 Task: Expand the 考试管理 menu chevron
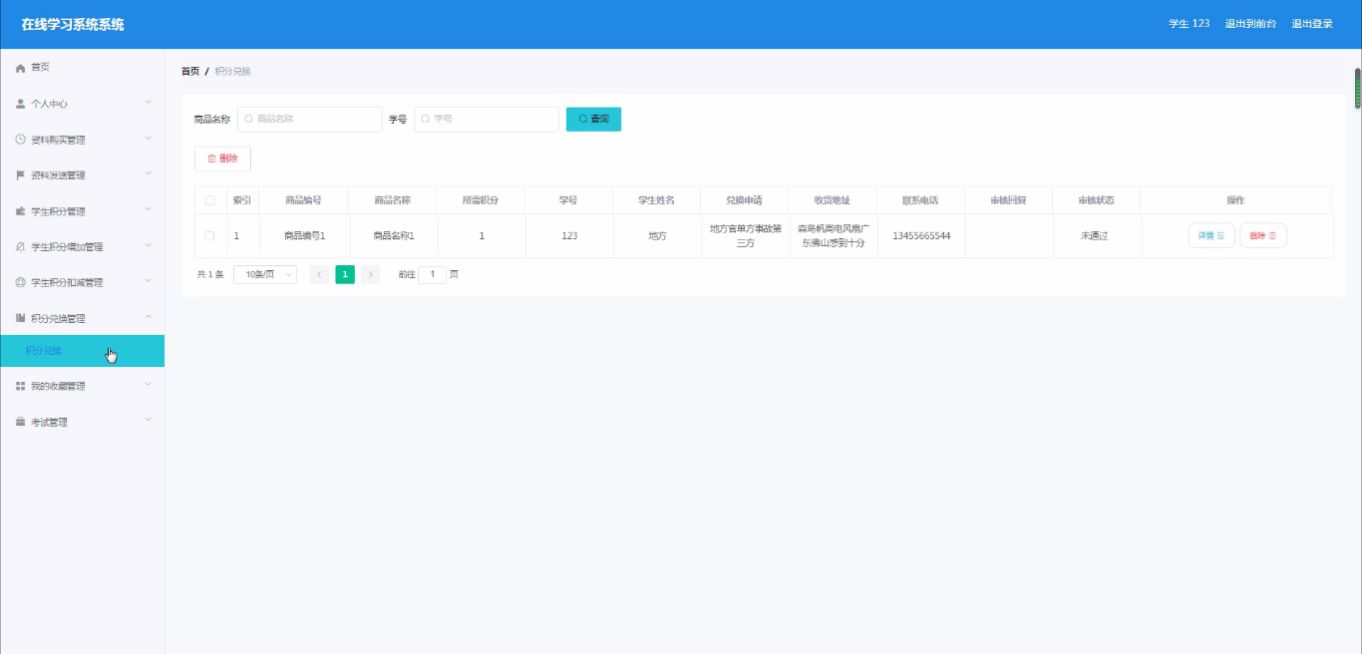tap(148, 420)
